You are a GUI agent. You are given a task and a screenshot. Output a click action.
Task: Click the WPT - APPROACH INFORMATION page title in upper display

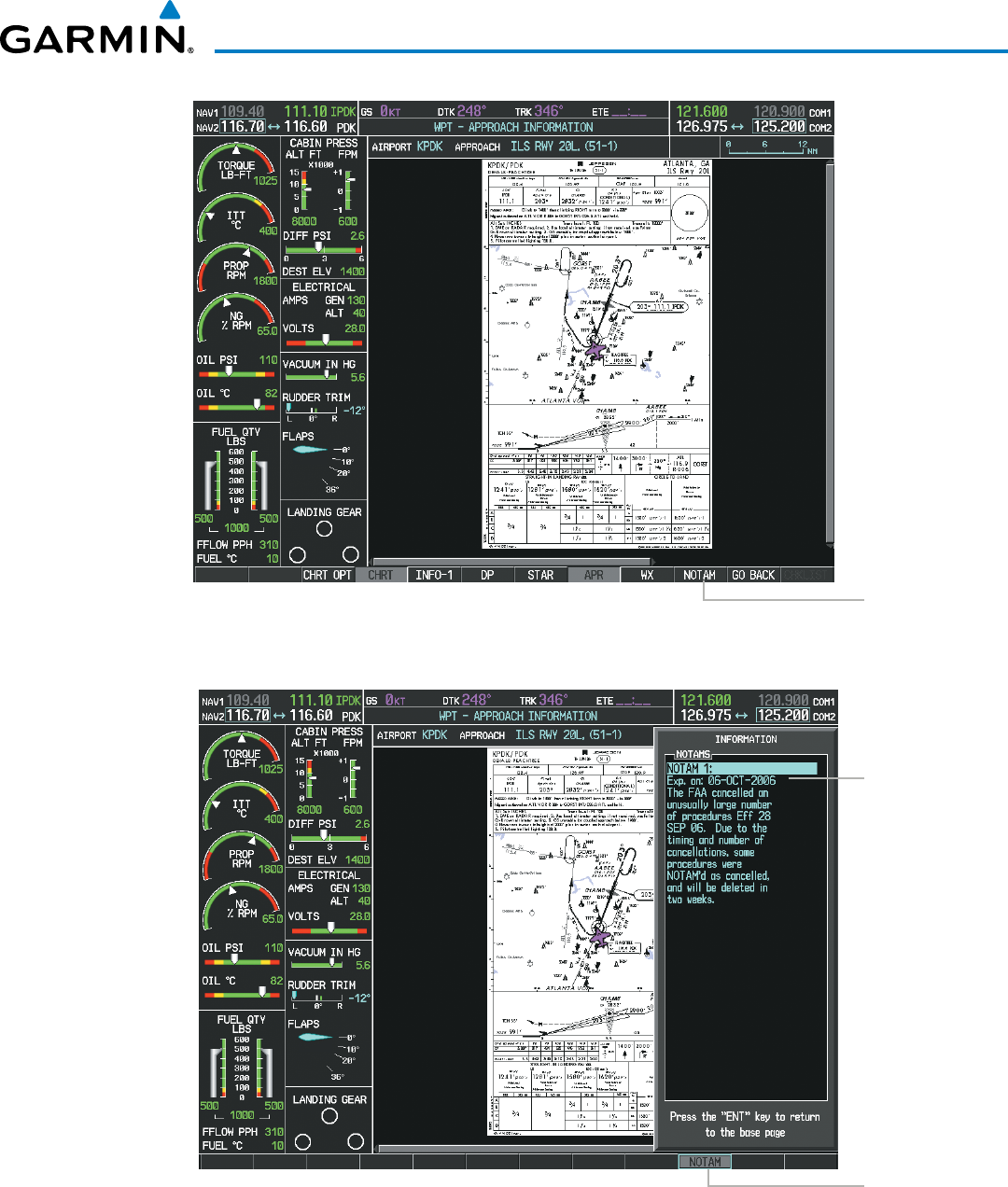(x=513, y=127)
